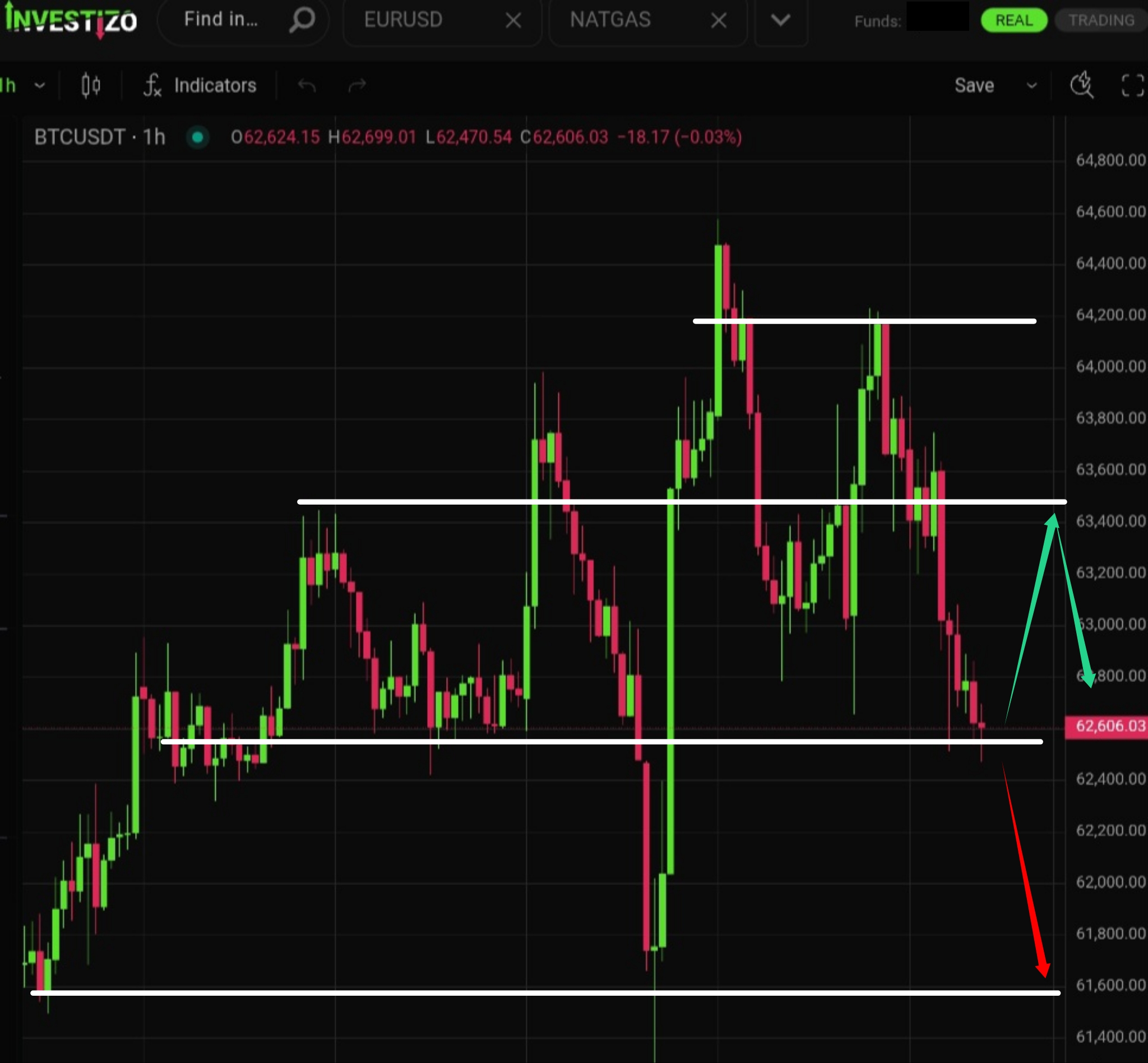Click the Funds label
The image size is (1148, 1063).
878,21
